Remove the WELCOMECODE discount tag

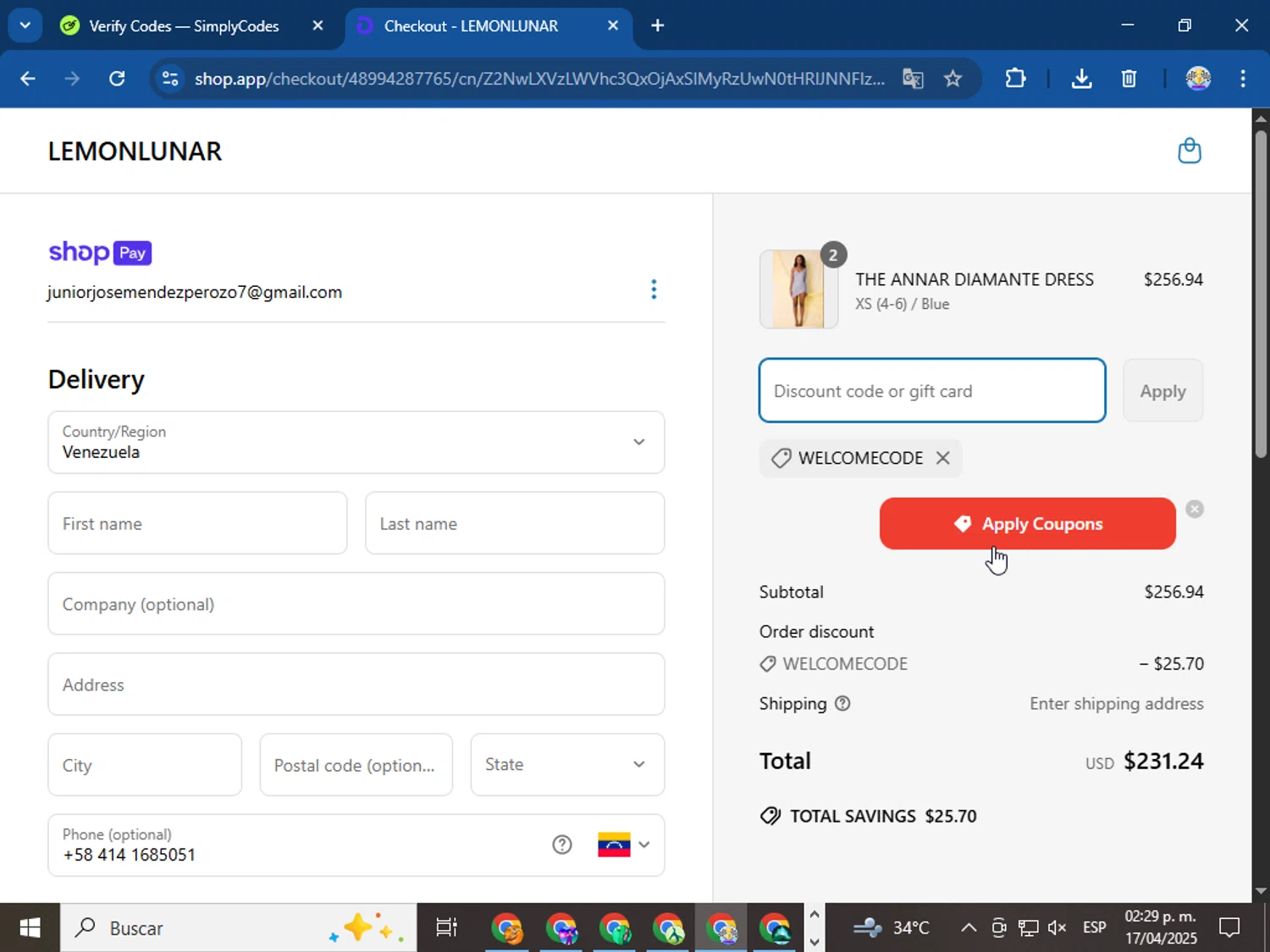[942, 458]
